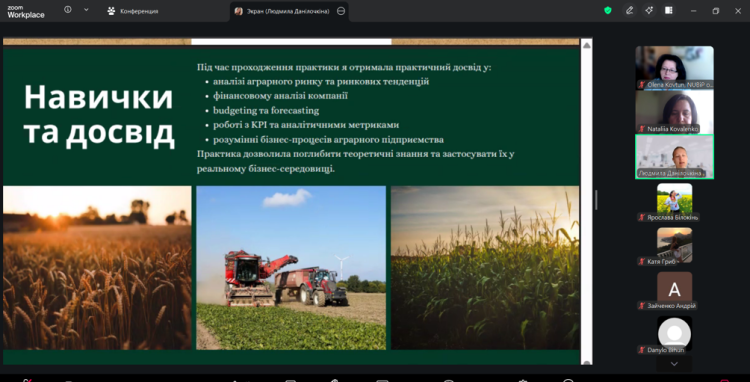Click bullet фінансовому аналізі компанії

pyautogui.click(x=280, y=96)
